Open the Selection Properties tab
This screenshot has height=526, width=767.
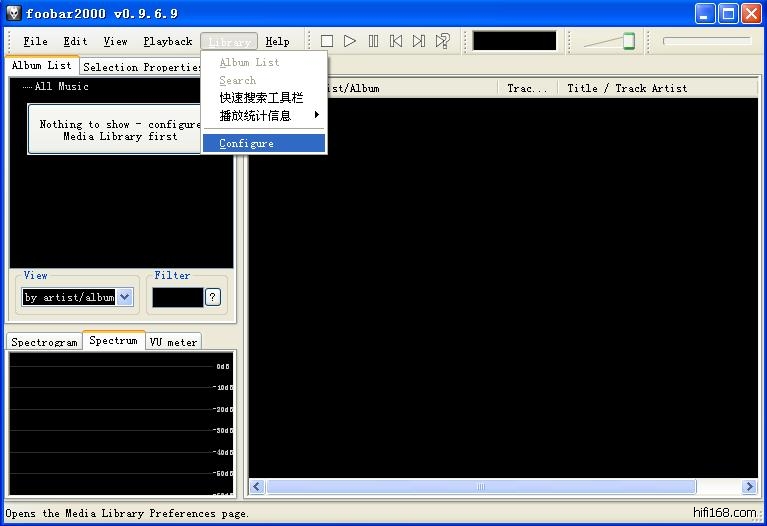pos(142,67)
